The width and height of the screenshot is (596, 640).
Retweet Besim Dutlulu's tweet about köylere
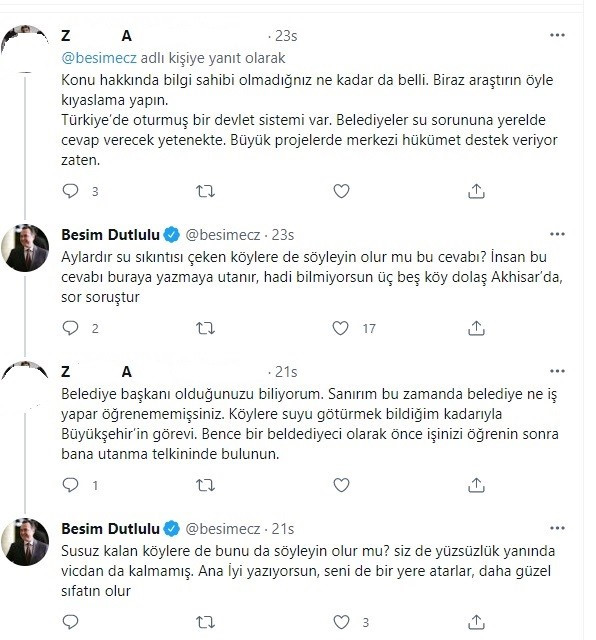pyautogui.click(x=205, y=328)
